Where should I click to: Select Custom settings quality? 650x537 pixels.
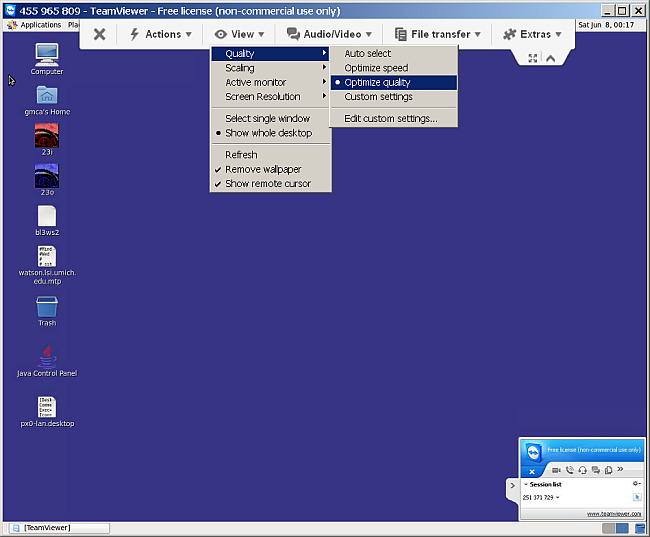coord(394,97)
